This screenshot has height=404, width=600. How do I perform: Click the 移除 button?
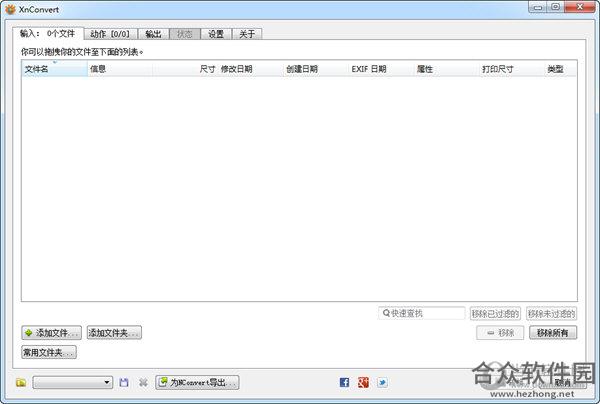tap(500, 333)
